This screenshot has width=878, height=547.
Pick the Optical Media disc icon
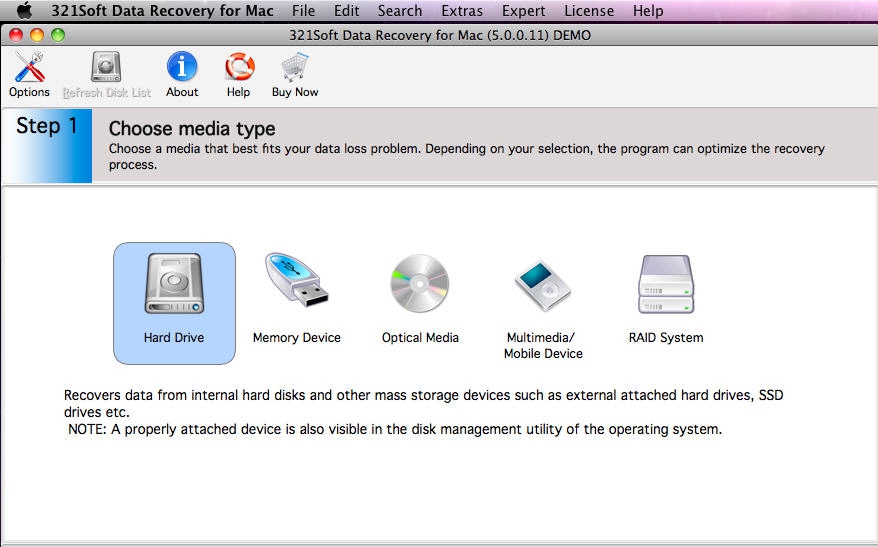tap(420, 283)
